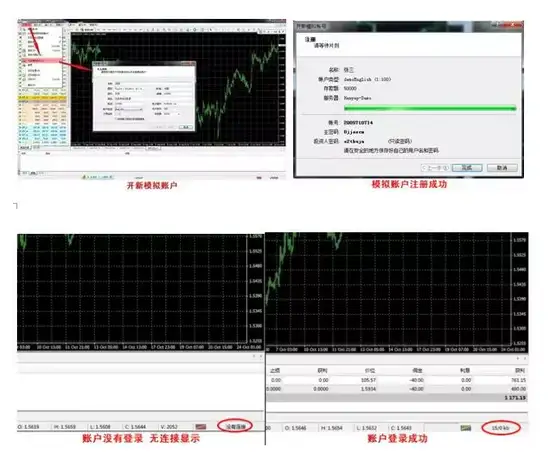Click the 取消 cancel button in registration dialog
The height and width of the screenshot is (460, 550).
click(502, 168)
